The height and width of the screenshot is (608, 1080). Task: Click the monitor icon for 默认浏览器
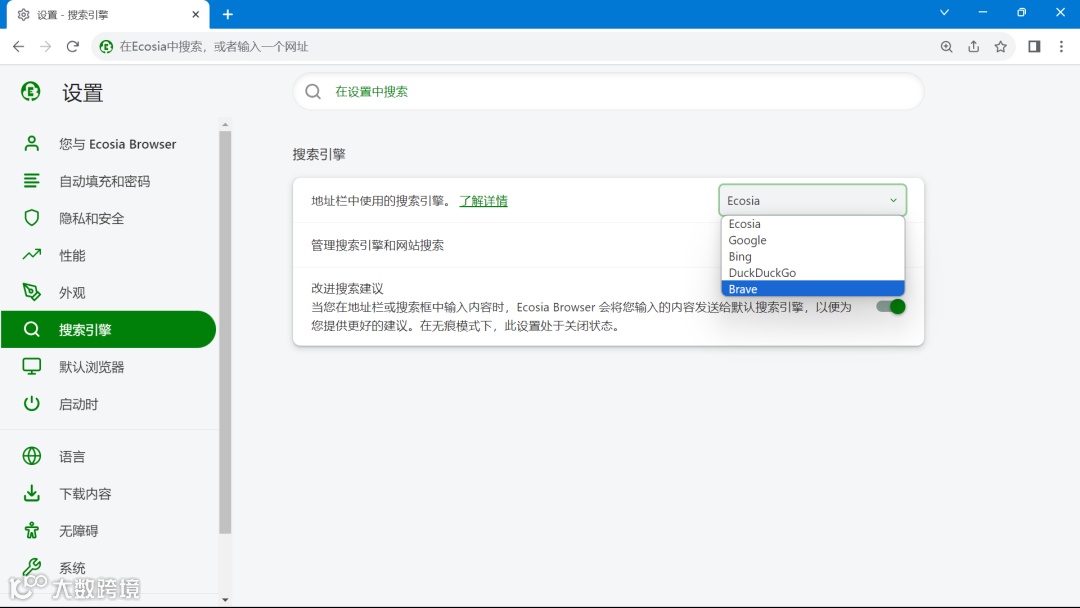tap(32, 366)
